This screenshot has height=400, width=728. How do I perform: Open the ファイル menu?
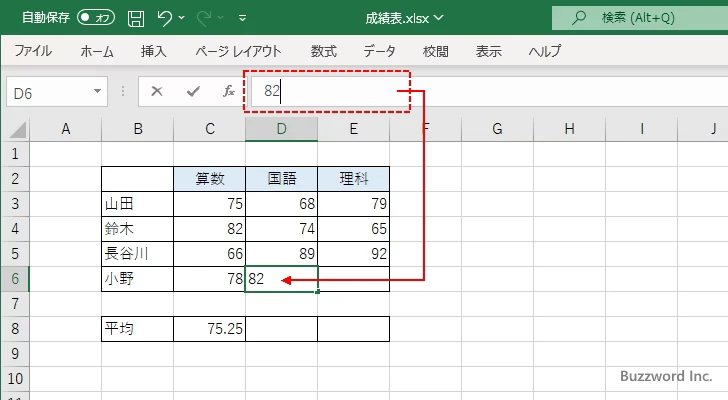[x=33, y=51]
